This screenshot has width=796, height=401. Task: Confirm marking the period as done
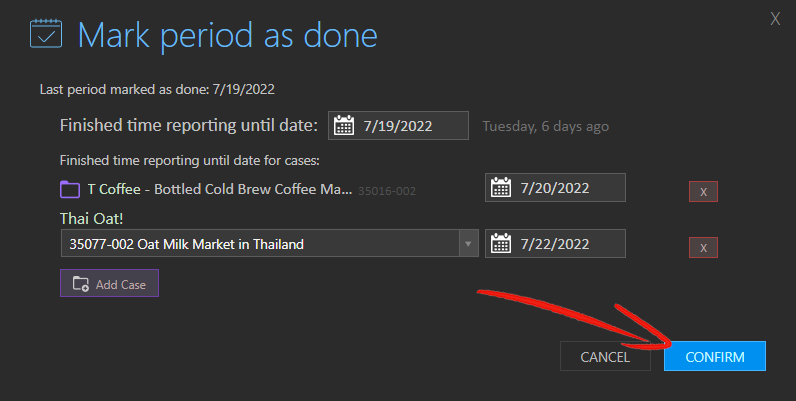click(715, 356)
